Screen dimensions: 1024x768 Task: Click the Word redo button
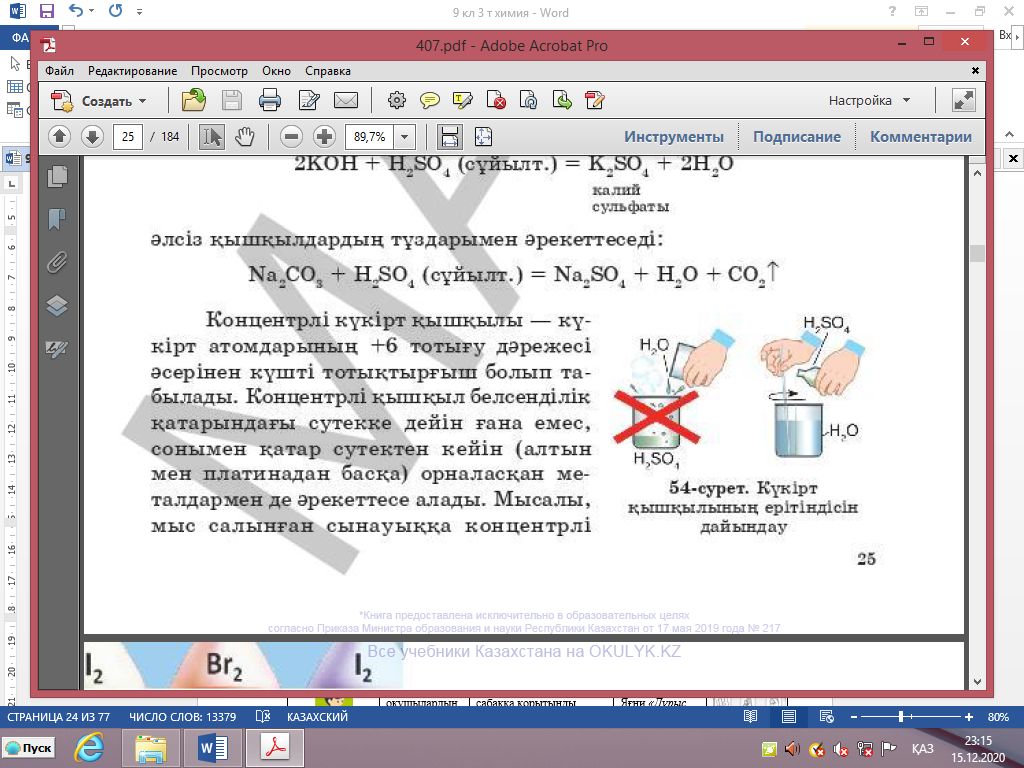click(x=116, y=10)
